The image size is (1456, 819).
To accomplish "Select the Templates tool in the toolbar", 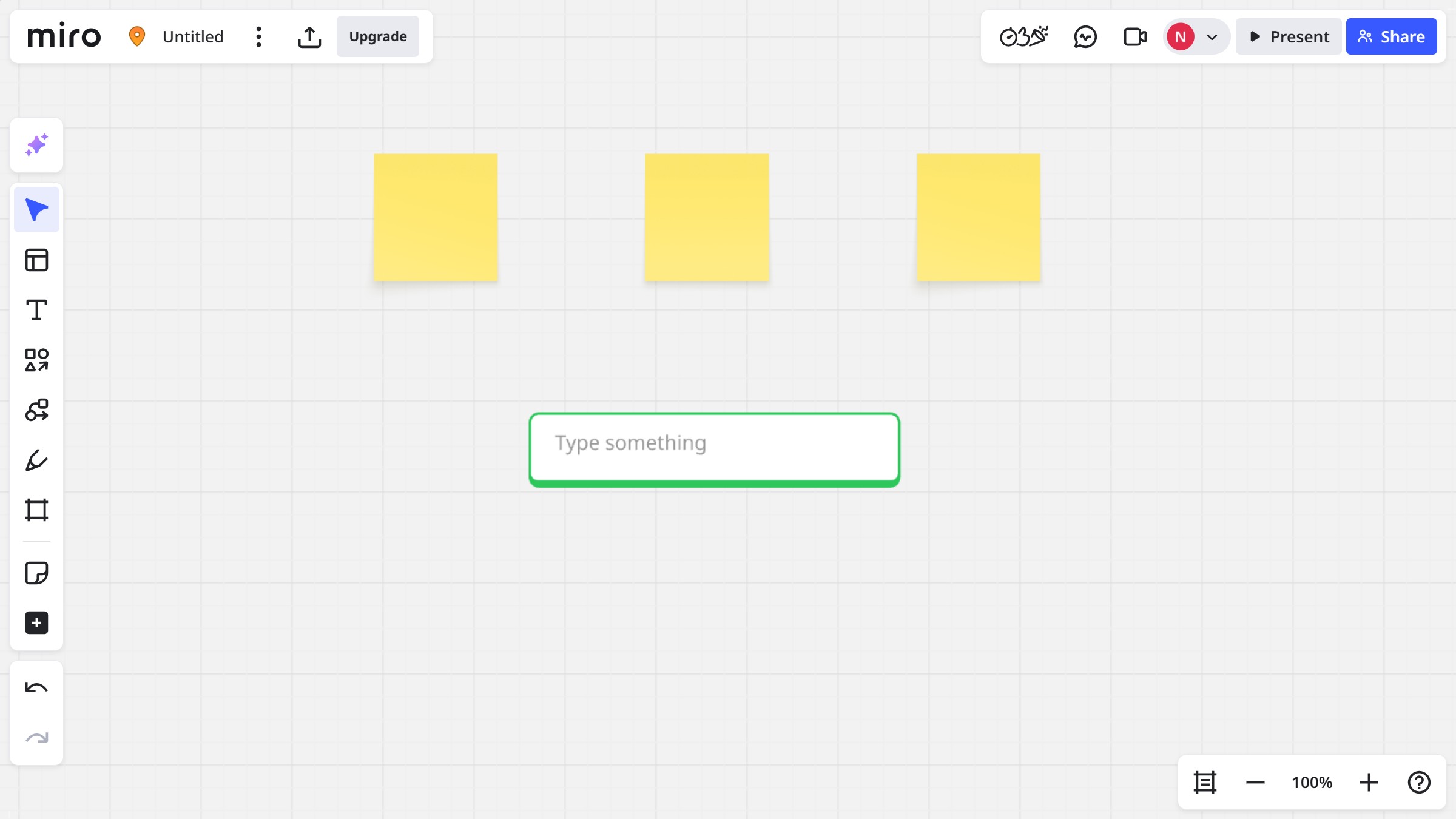I will [36, 259].
